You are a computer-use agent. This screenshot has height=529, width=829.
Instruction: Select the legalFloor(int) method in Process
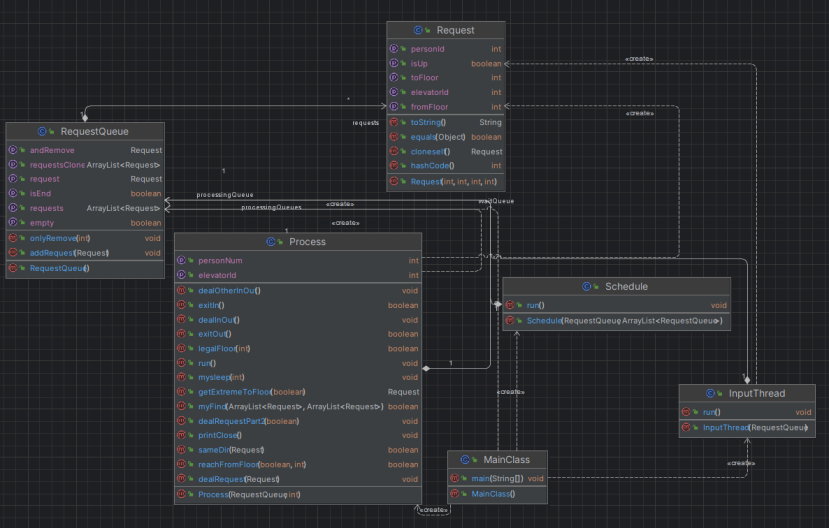coord(223,348)
